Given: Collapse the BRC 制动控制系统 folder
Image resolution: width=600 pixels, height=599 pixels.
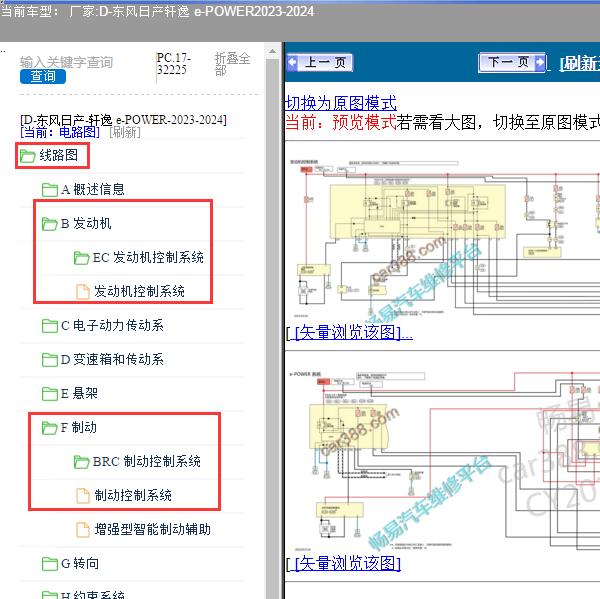Looking at the screenshot, I should 147,462.
